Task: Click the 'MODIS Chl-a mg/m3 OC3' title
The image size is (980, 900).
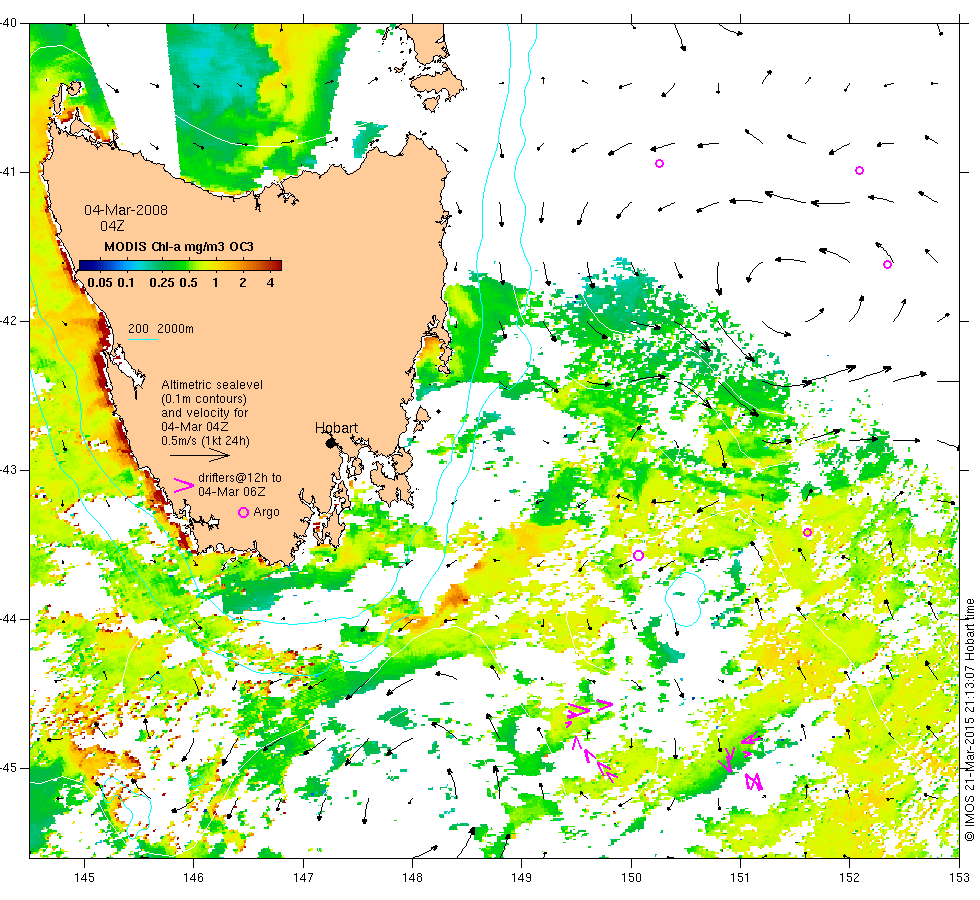Action: [x=179, y=247]
